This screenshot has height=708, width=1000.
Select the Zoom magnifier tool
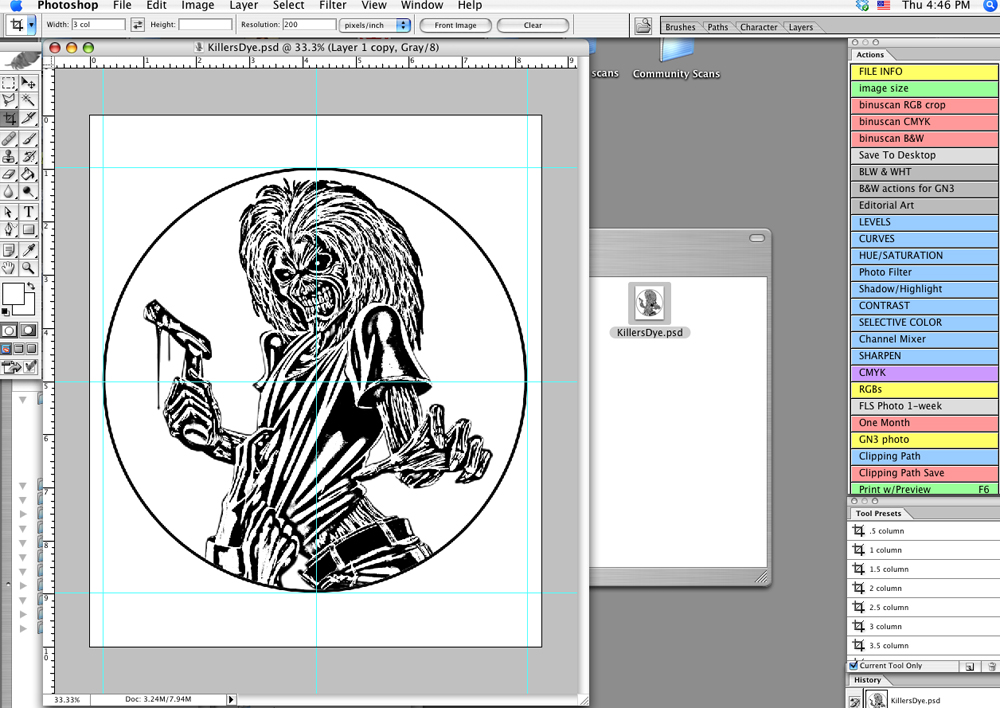click(x=29, y=268)
